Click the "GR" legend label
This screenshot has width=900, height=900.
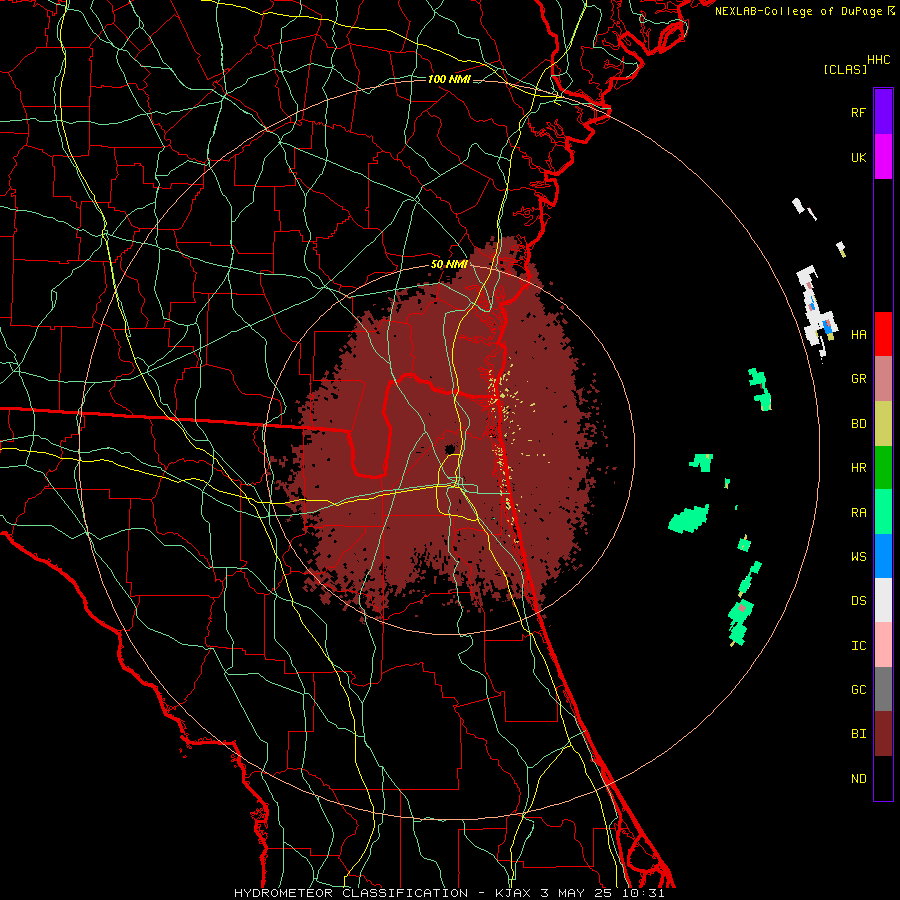pos(858,379)
